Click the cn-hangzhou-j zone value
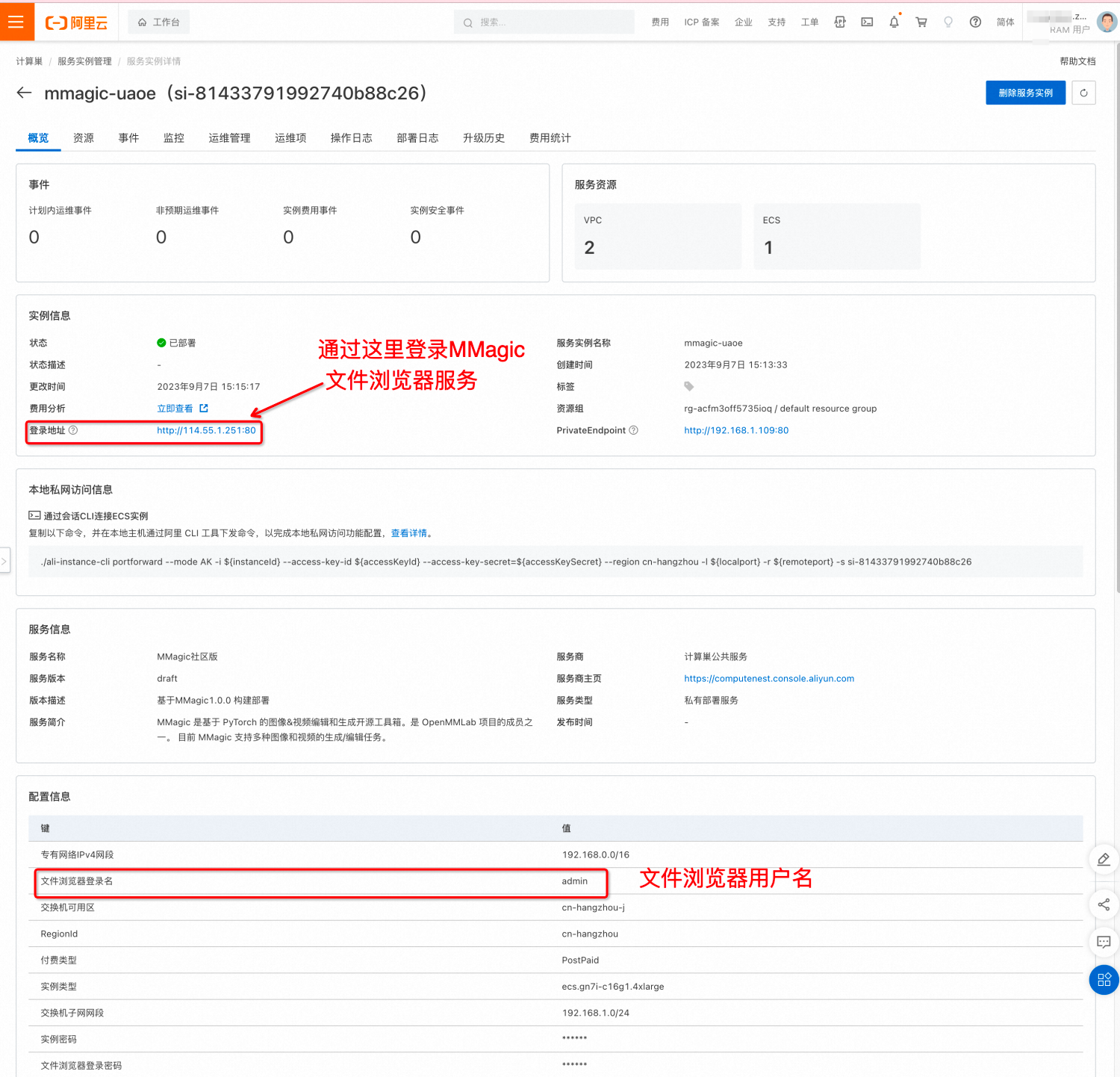 click(593, 907)
